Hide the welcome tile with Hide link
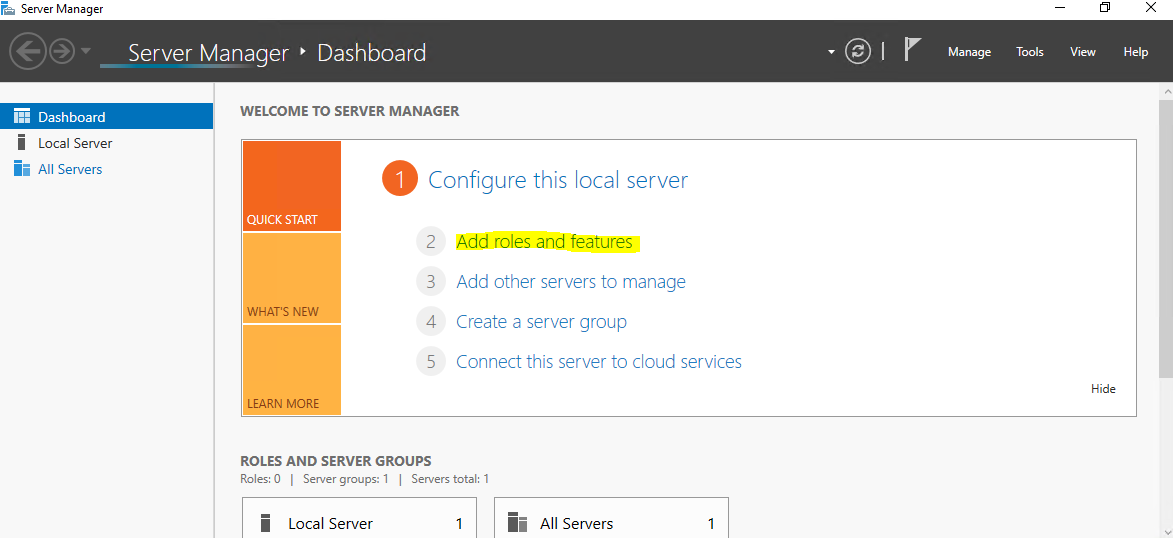Viewport: 1173px width, 538px height. coord(1103,389)
